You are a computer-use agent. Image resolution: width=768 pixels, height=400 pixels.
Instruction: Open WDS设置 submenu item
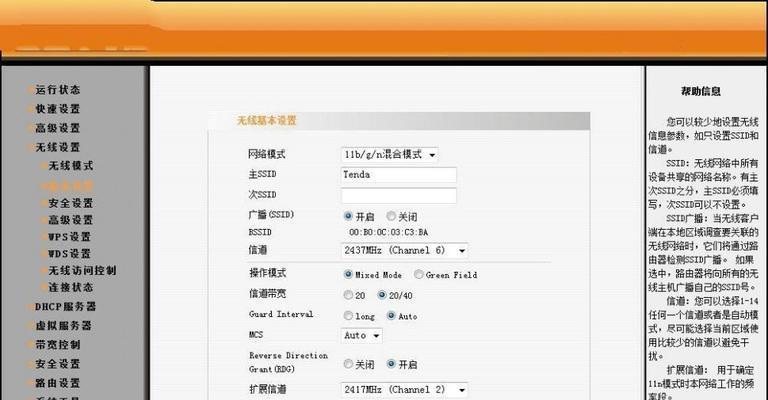pos(69,254)
